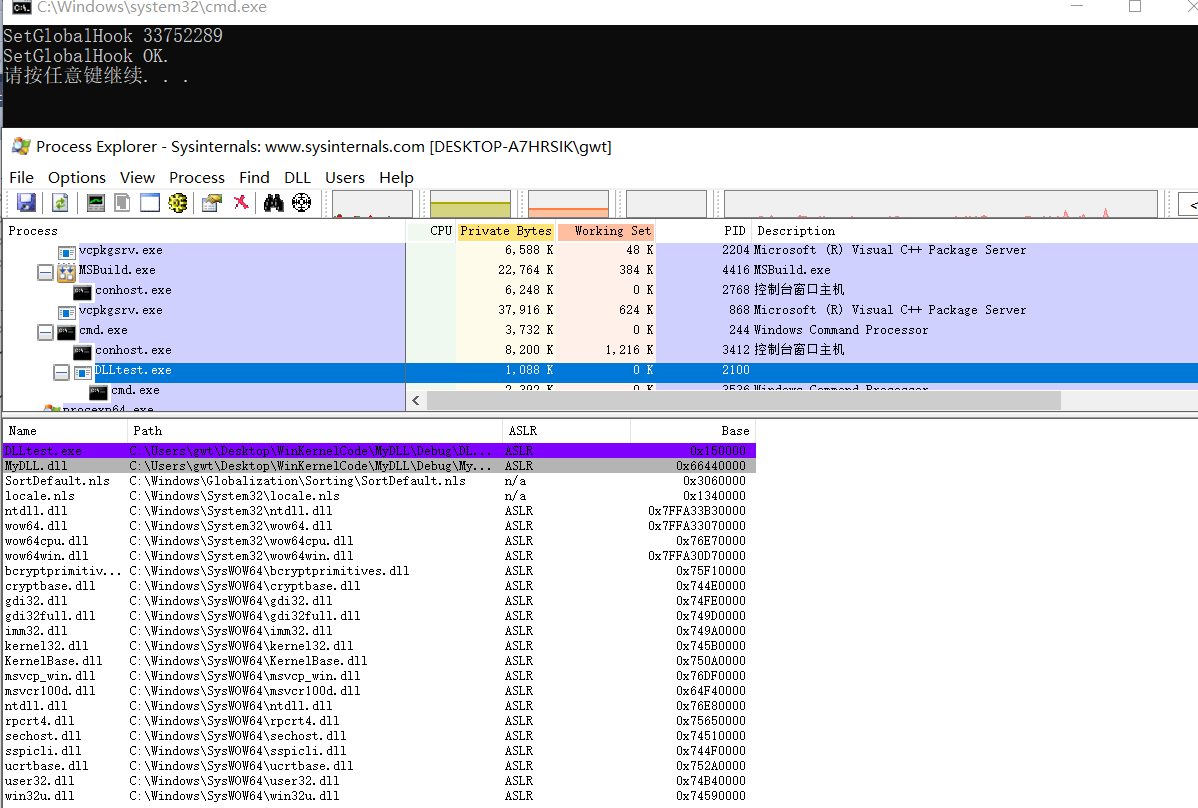Screen dimensions: 1198x808
Task: Collapse the MSBuild.exe tree node
Action: (45, 271)
